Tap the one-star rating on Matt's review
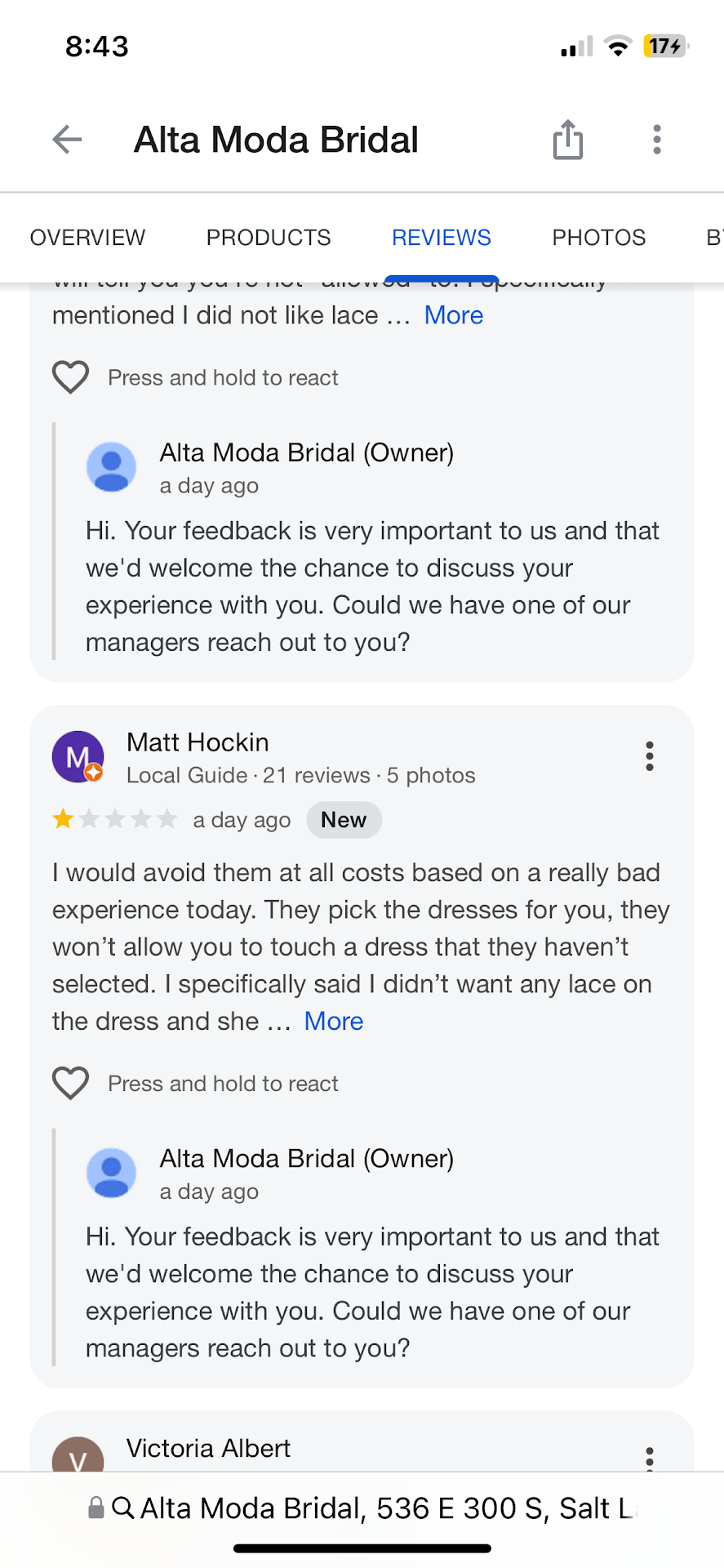The width and height of the screenshot is (724, 1568). coord(63,819)
